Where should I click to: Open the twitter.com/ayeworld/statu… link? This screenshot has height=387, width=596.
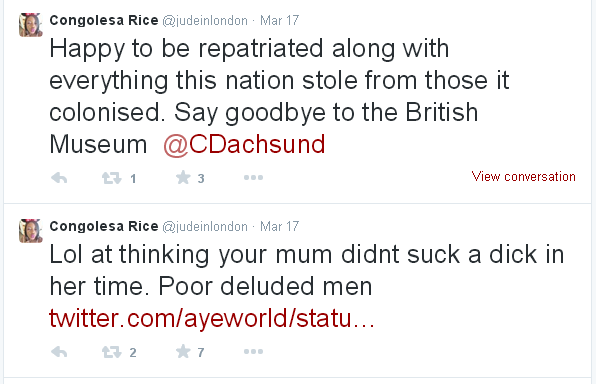tap(212, 318)
